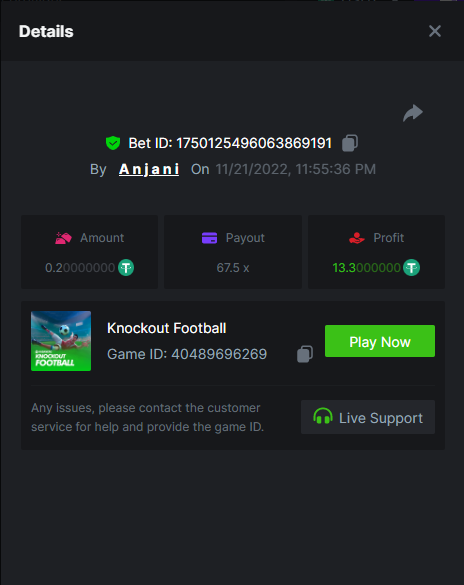Screen dimensions: 464x585
Task: Click the purple Payout card icon
Action: coord(209,238)
